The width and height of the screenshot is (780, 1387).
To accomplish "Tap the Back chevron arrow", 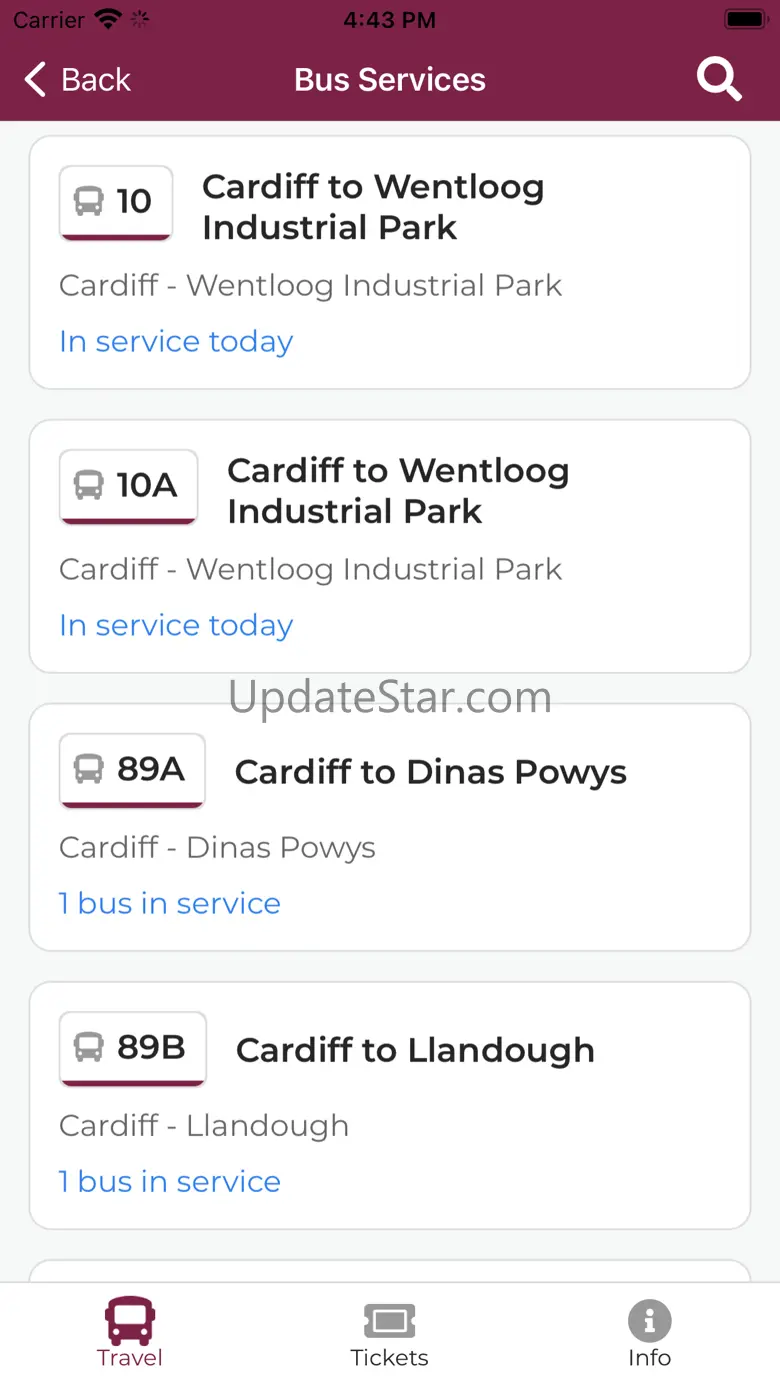I will pos(36,79).
